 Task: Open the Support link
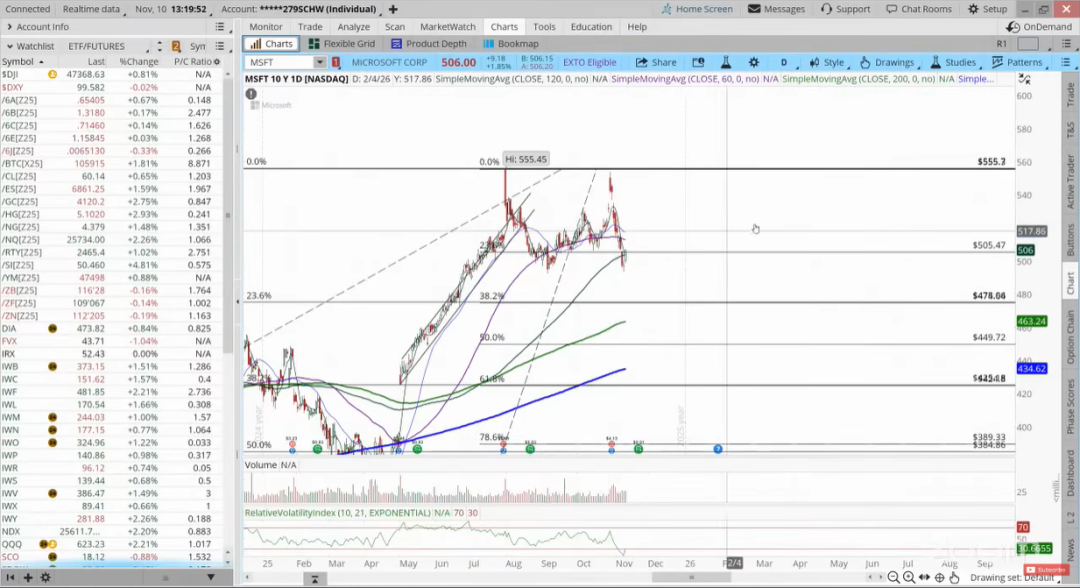tap(845, 9)
